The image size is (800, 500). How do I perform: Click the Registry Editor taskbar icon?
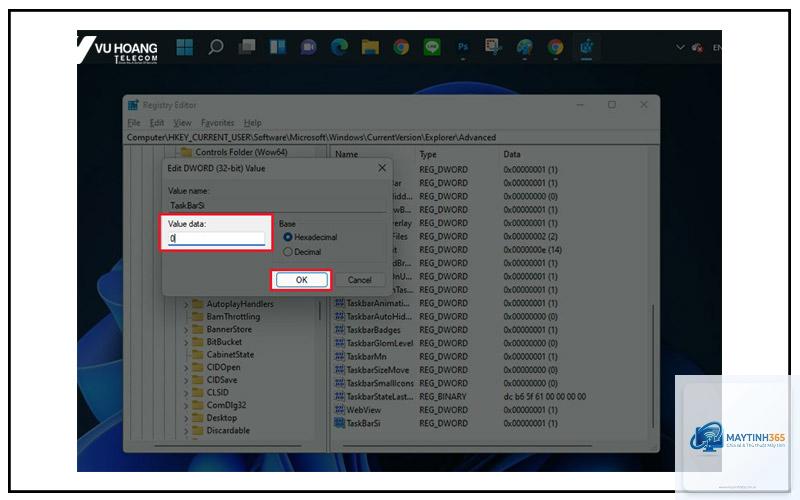click(x=586, y=47)
